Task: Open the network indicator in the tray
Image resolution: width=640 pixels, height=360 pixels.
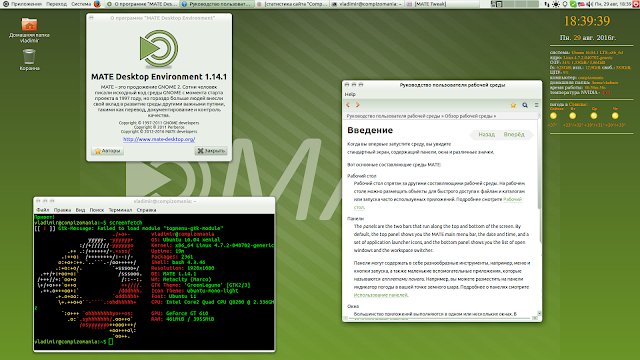Action: pos(547,4)
